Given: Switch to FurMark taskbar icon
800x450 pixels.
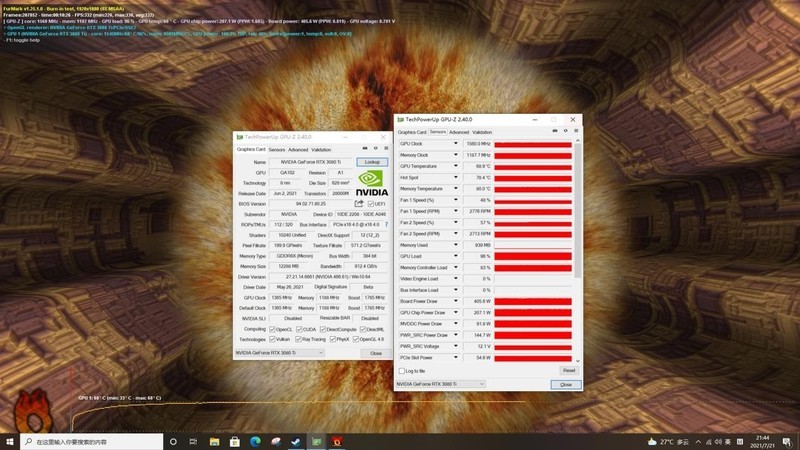Looking at the screenshot, I should pos(337,441).
